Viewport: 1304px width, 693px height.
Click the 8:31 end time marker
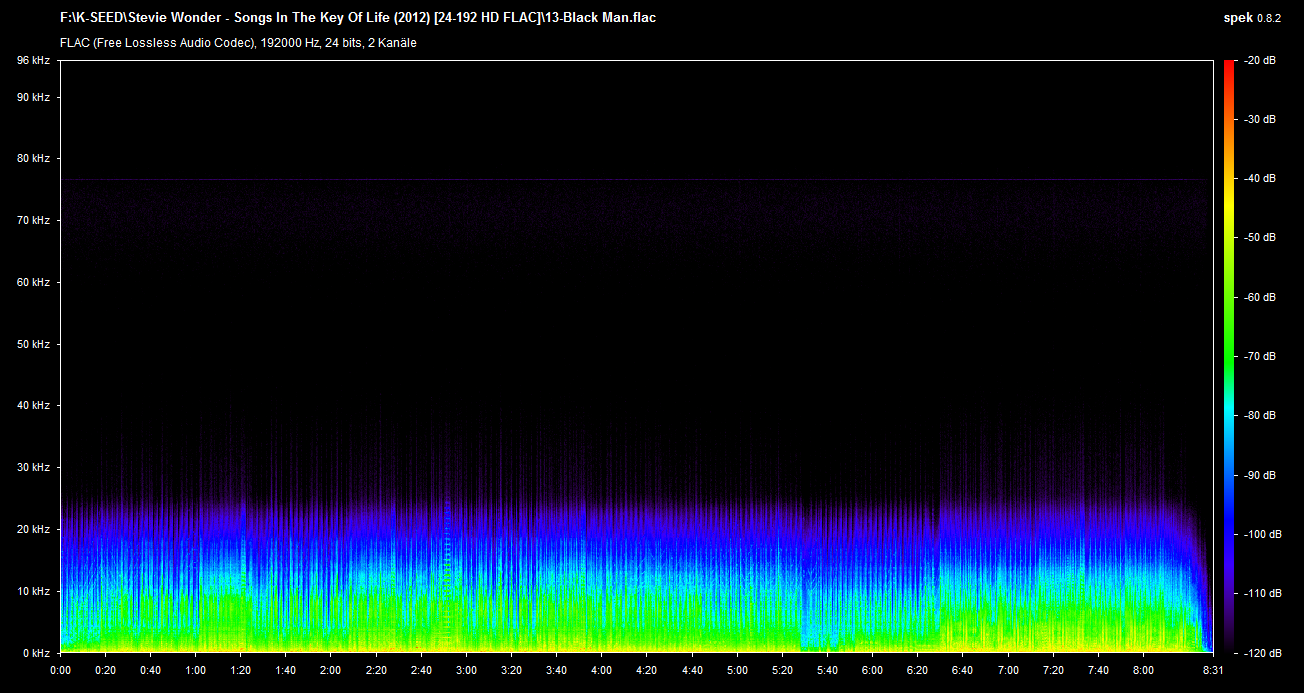1211,670
